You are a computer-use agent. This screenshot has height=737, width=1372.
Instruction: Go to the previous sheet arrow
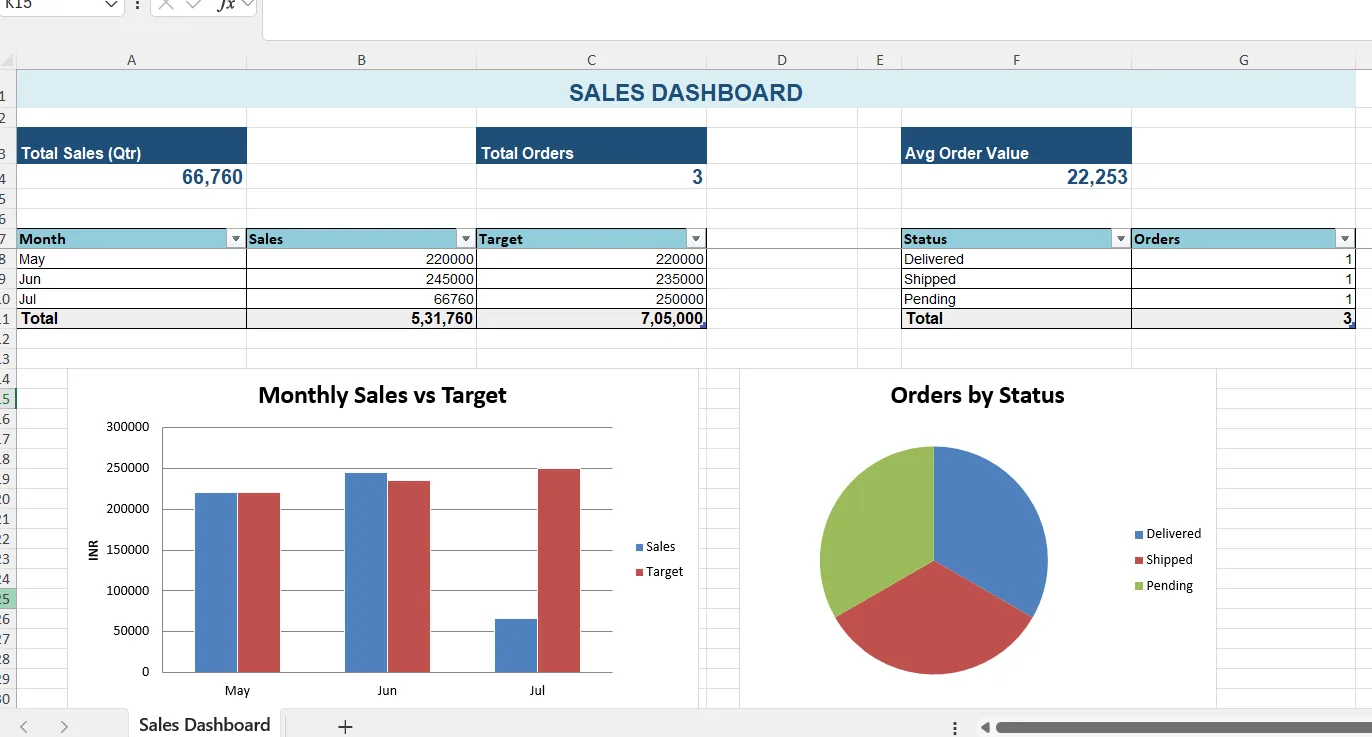point(25,727)
